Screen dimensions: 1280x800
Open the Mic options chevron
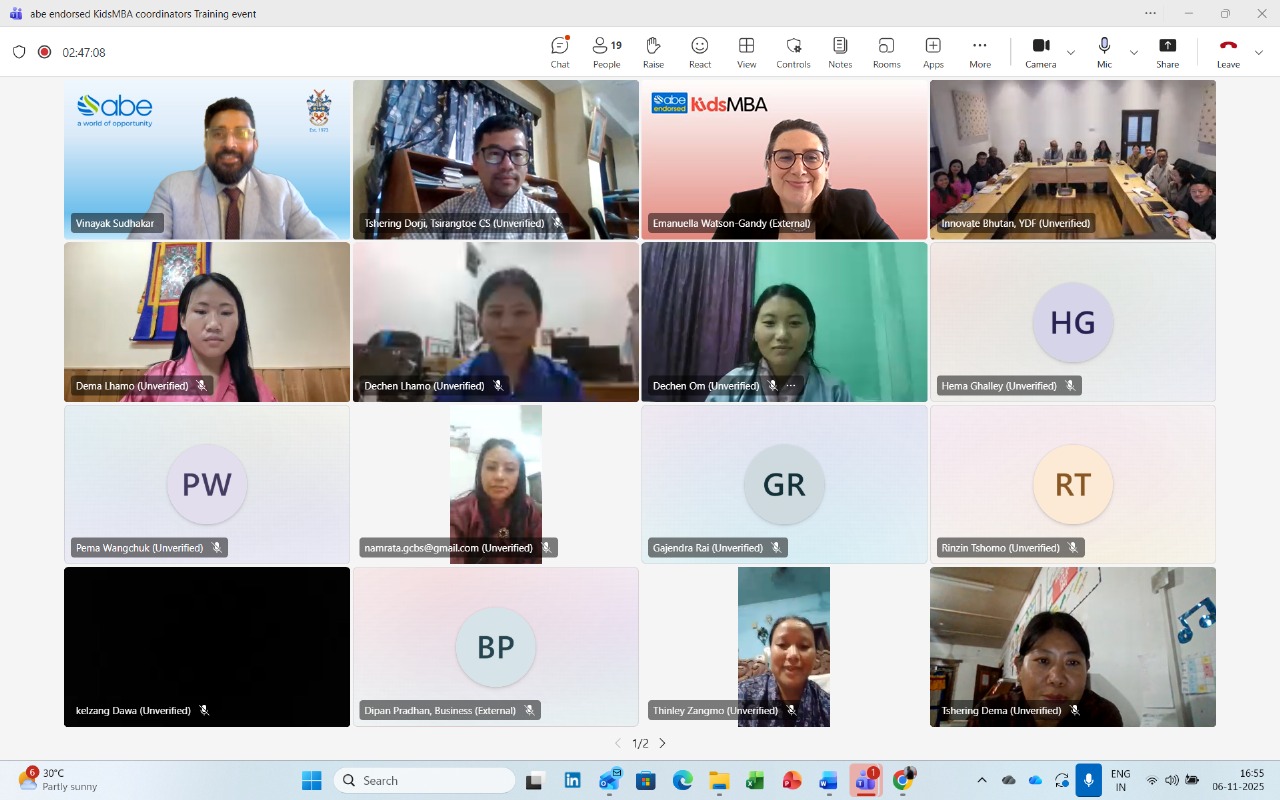[x=1134, y=52]
